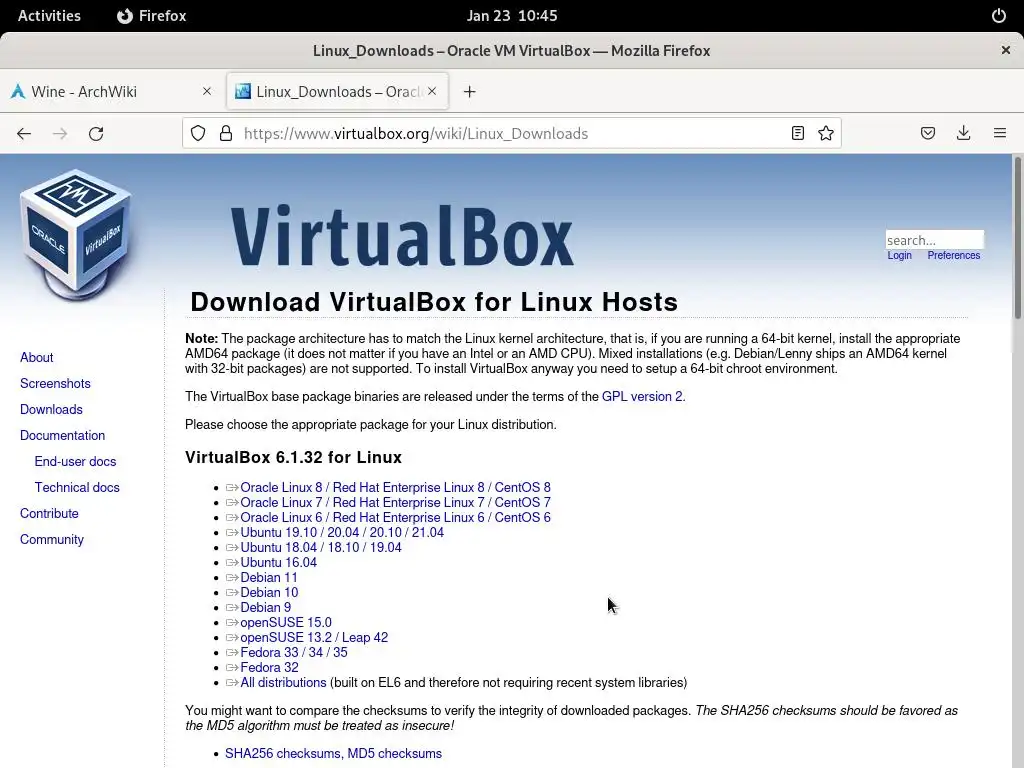
Task: Click the URL address bar
Action: pos(512,133)
